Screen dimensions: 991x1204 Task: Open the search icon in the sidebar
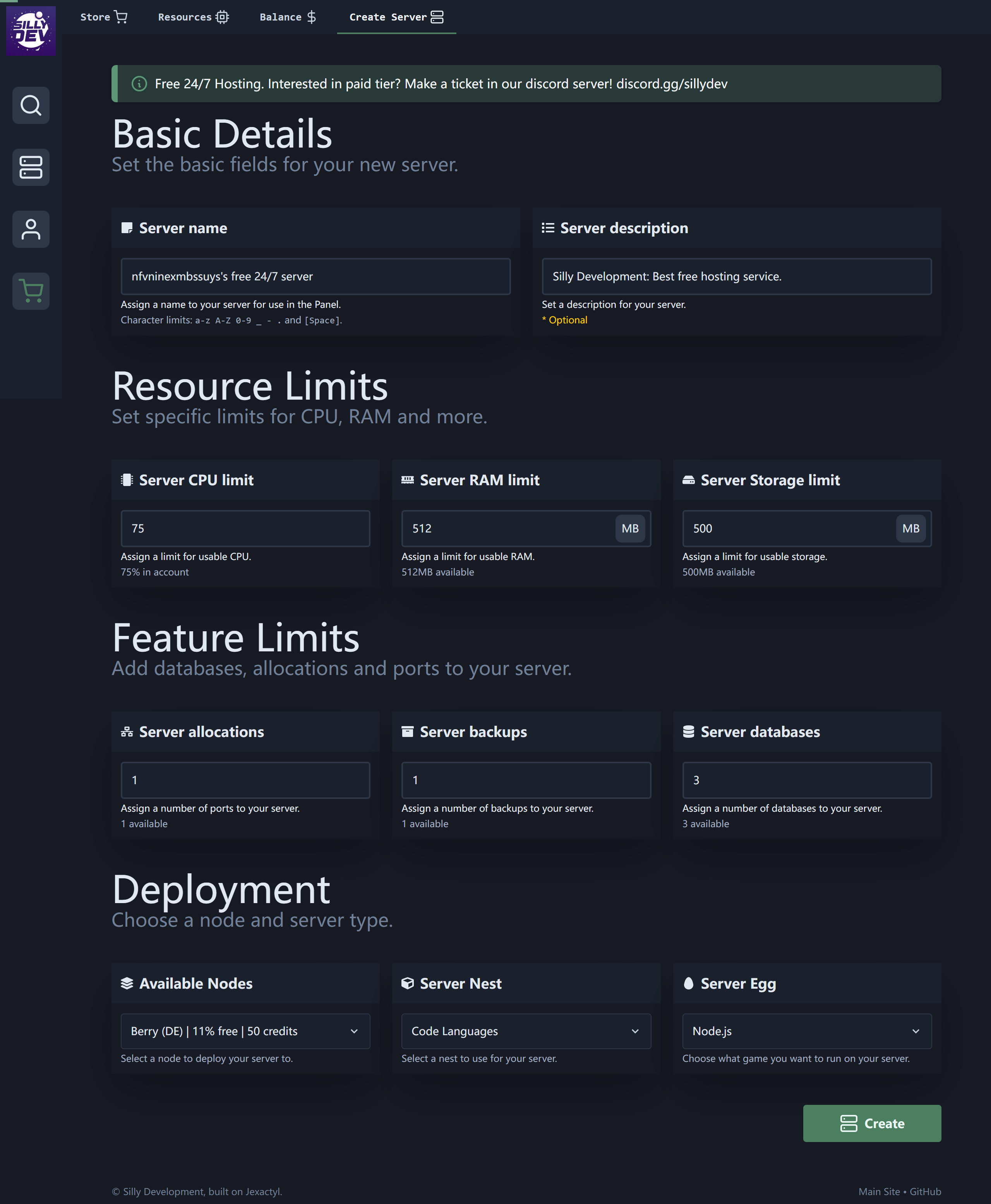coord(31,105)
